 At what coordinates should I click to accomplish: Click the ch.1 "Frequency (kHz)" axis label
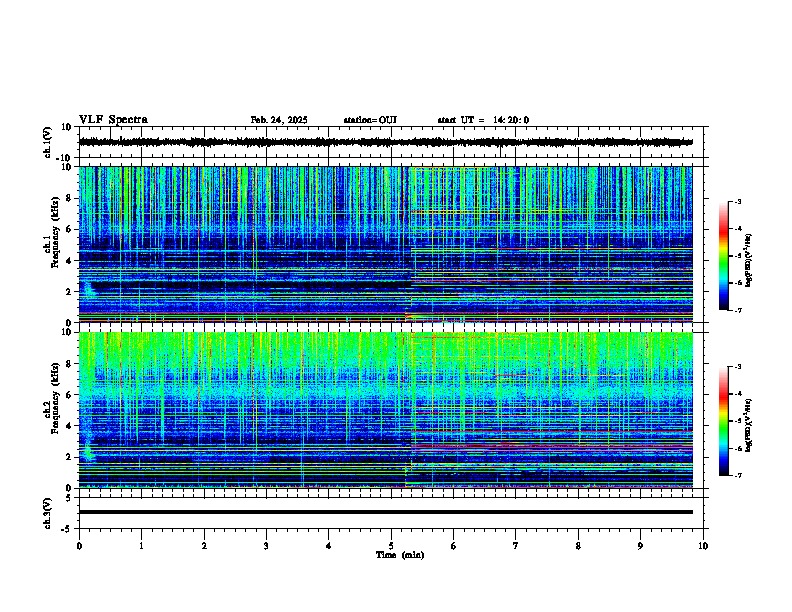(x=55, y=232)
